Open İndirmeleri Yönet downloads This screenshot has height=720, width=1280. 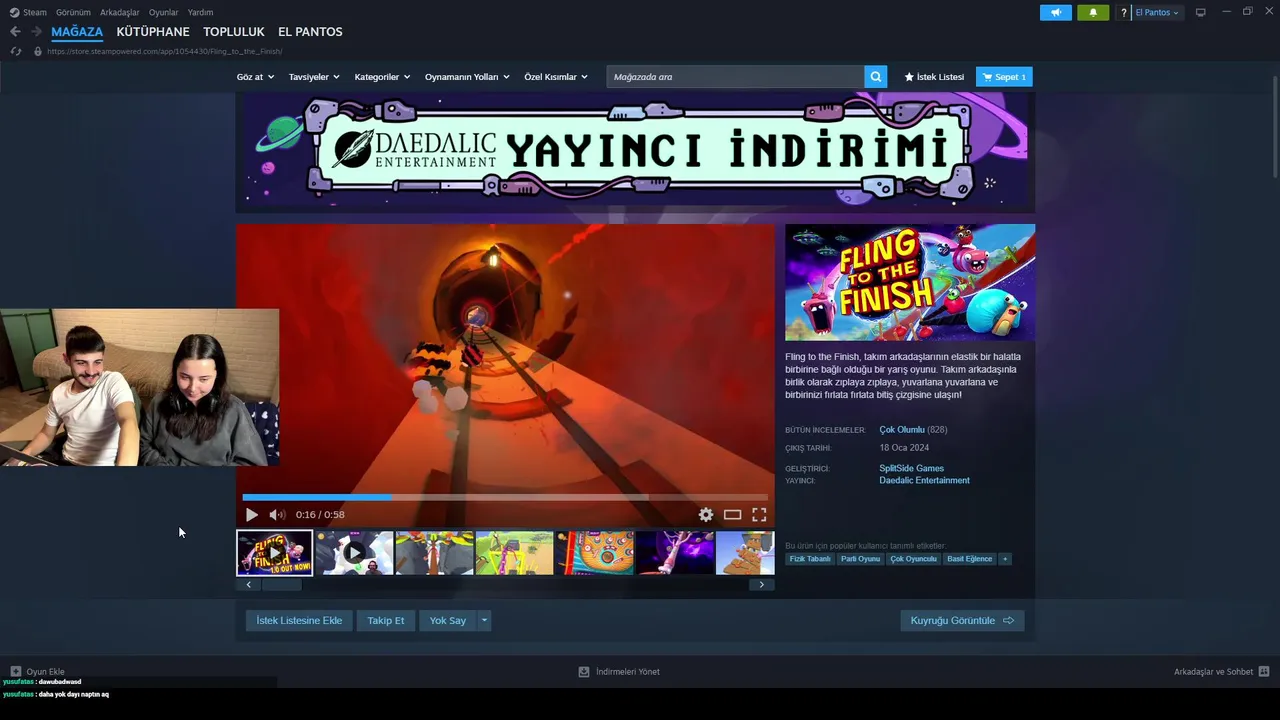point(619,672)
